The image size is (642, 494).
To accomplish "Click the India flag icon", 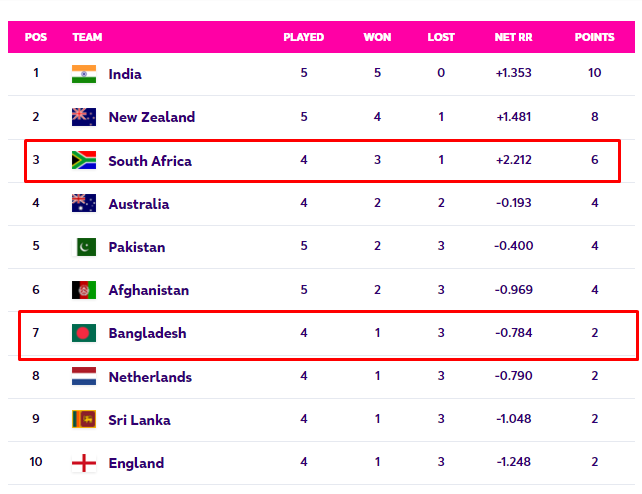I will (84, 74).
